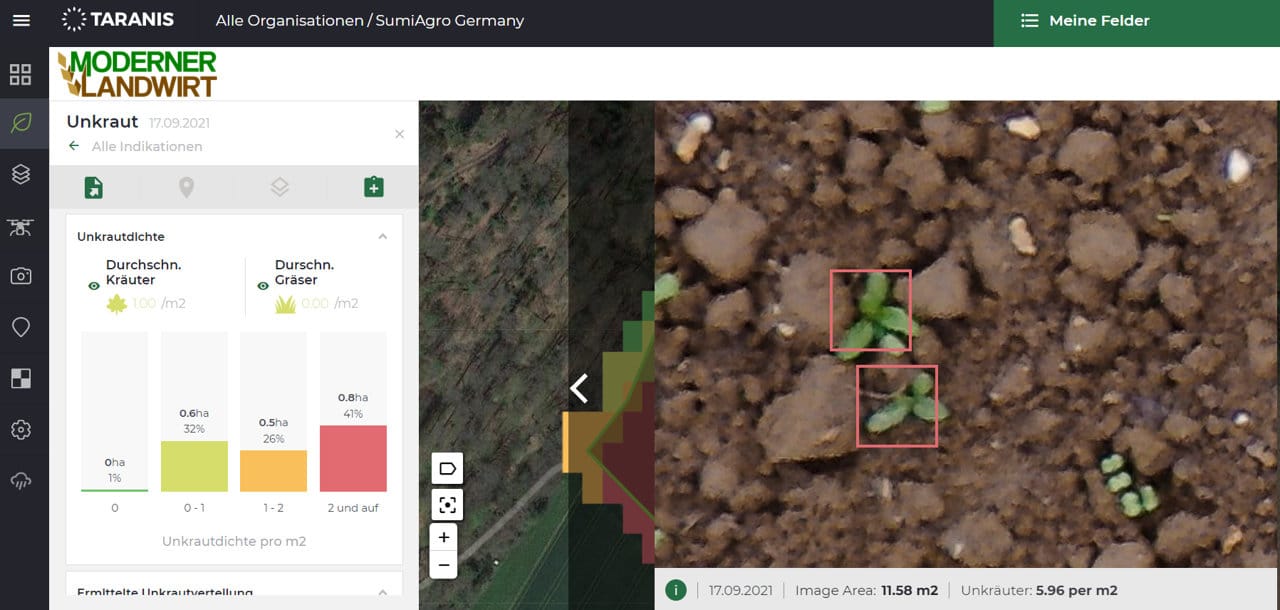Open the weather cloud icon in sidebar
This screenshot has height=610, width=1280.
tap(21, 481)
